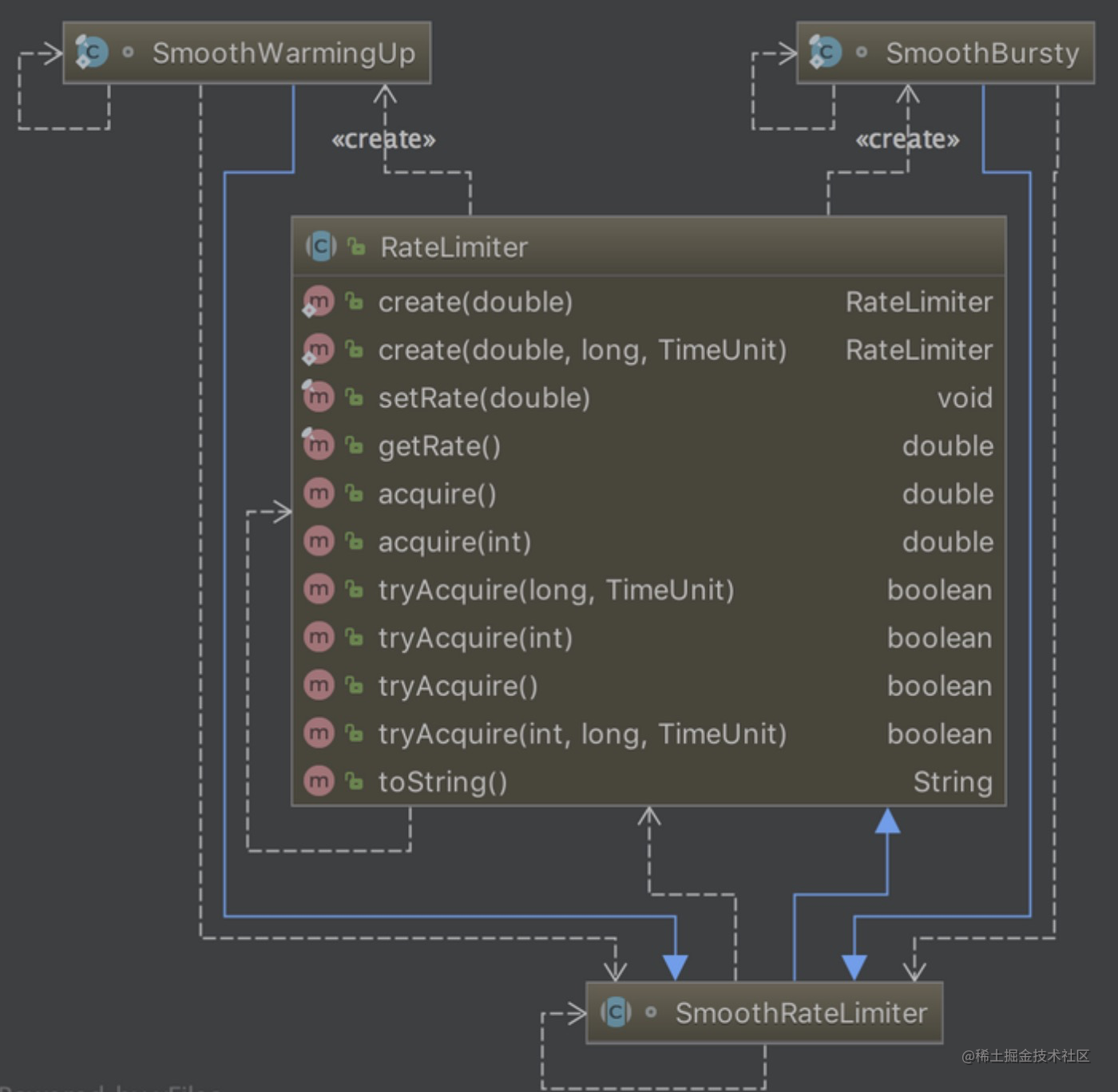
Task: Click the static method icon beside create(double)
Action: click(318, 302)
